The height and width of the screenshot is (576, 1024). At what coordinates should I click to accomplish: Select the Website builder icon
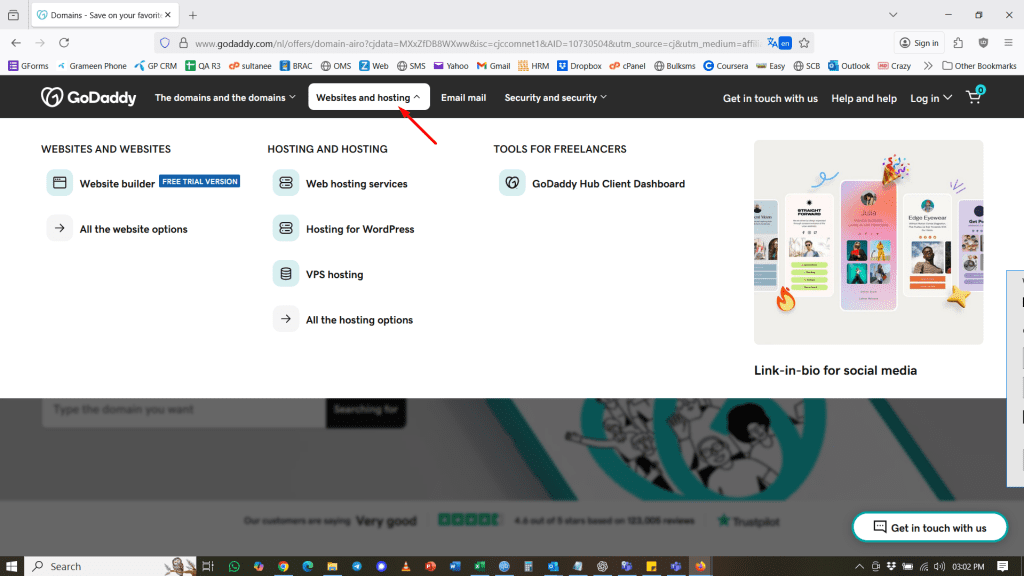click(x=60, y=181)
